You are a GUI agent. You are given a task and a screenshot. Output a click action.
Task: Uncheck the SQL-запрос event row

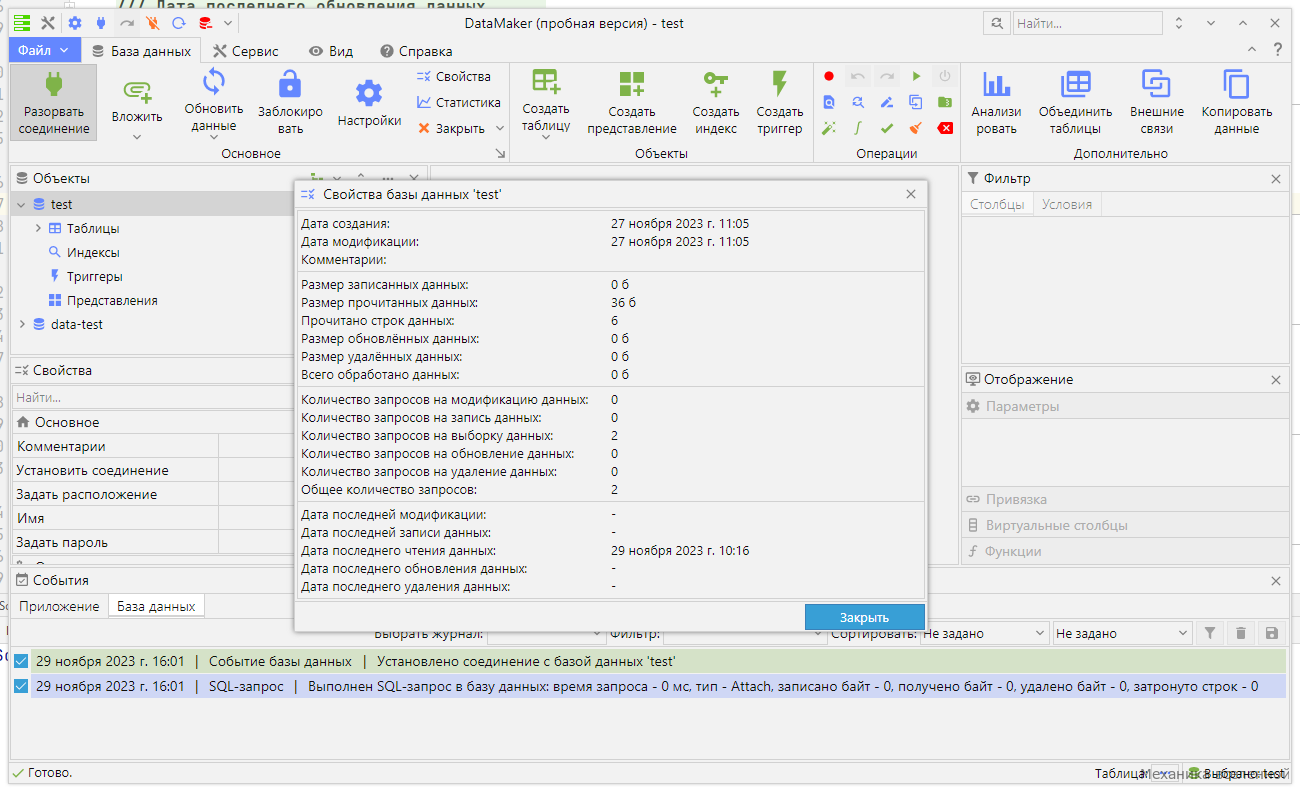20,687
